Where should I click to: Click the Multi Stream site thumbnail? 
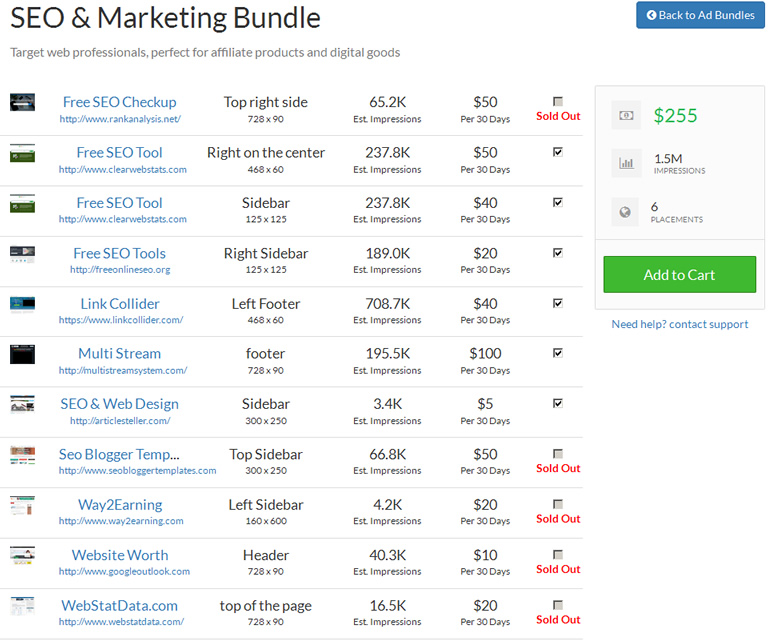[x=23, y=354]
